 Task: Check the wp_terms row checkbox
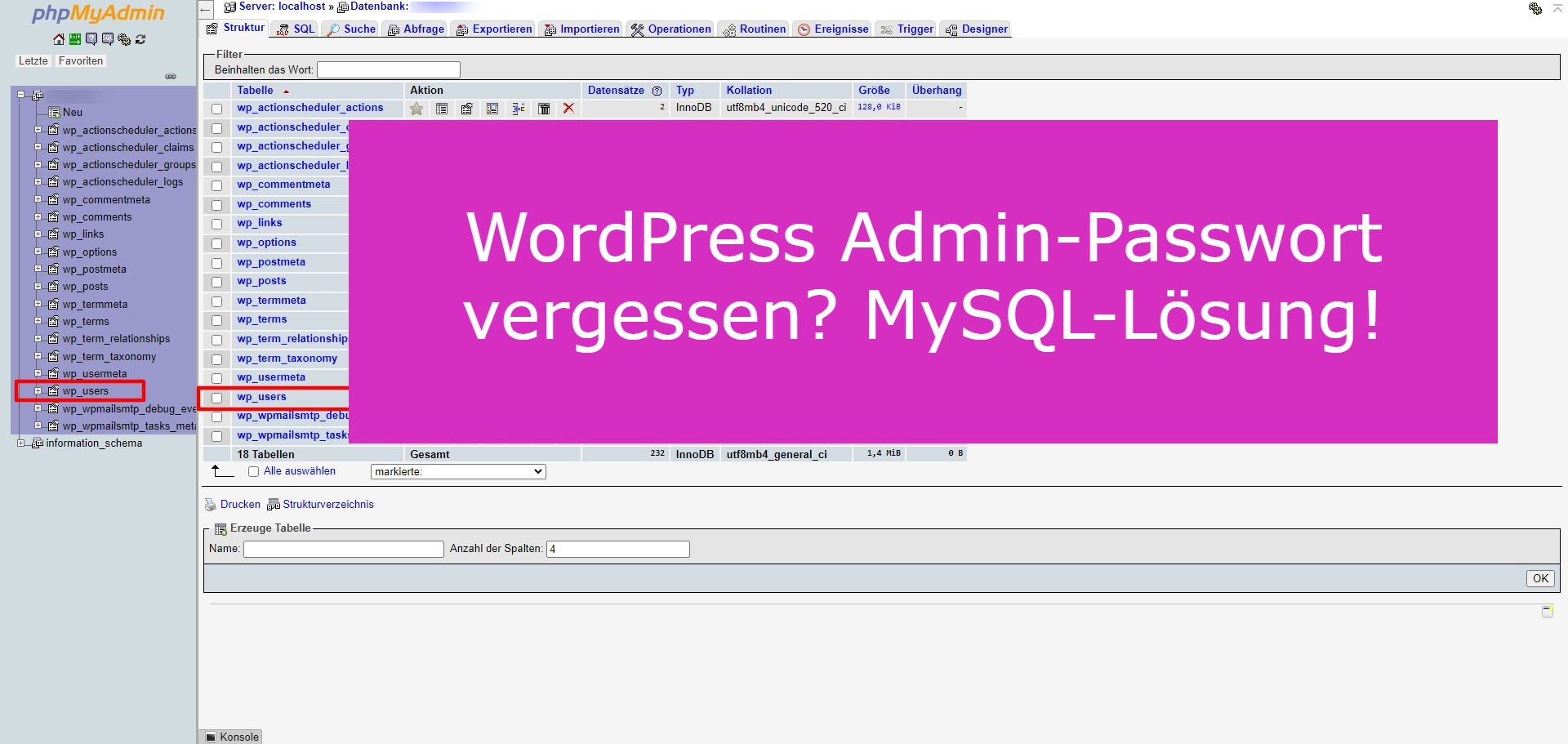216,320
